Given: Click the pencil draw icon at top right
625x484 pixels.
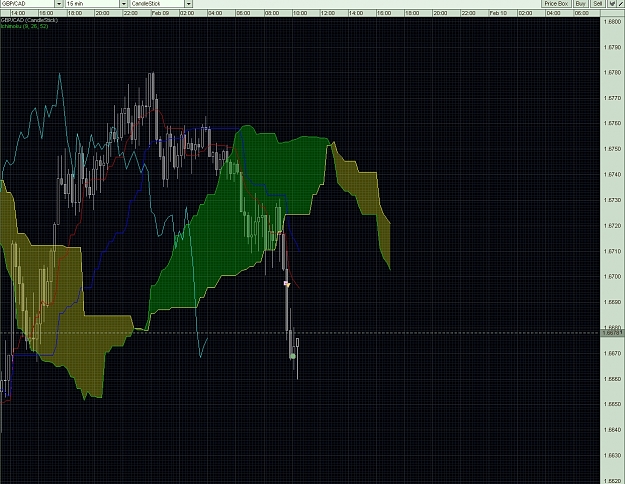Looking at the screenshot, I should click(x=621, y=4).
